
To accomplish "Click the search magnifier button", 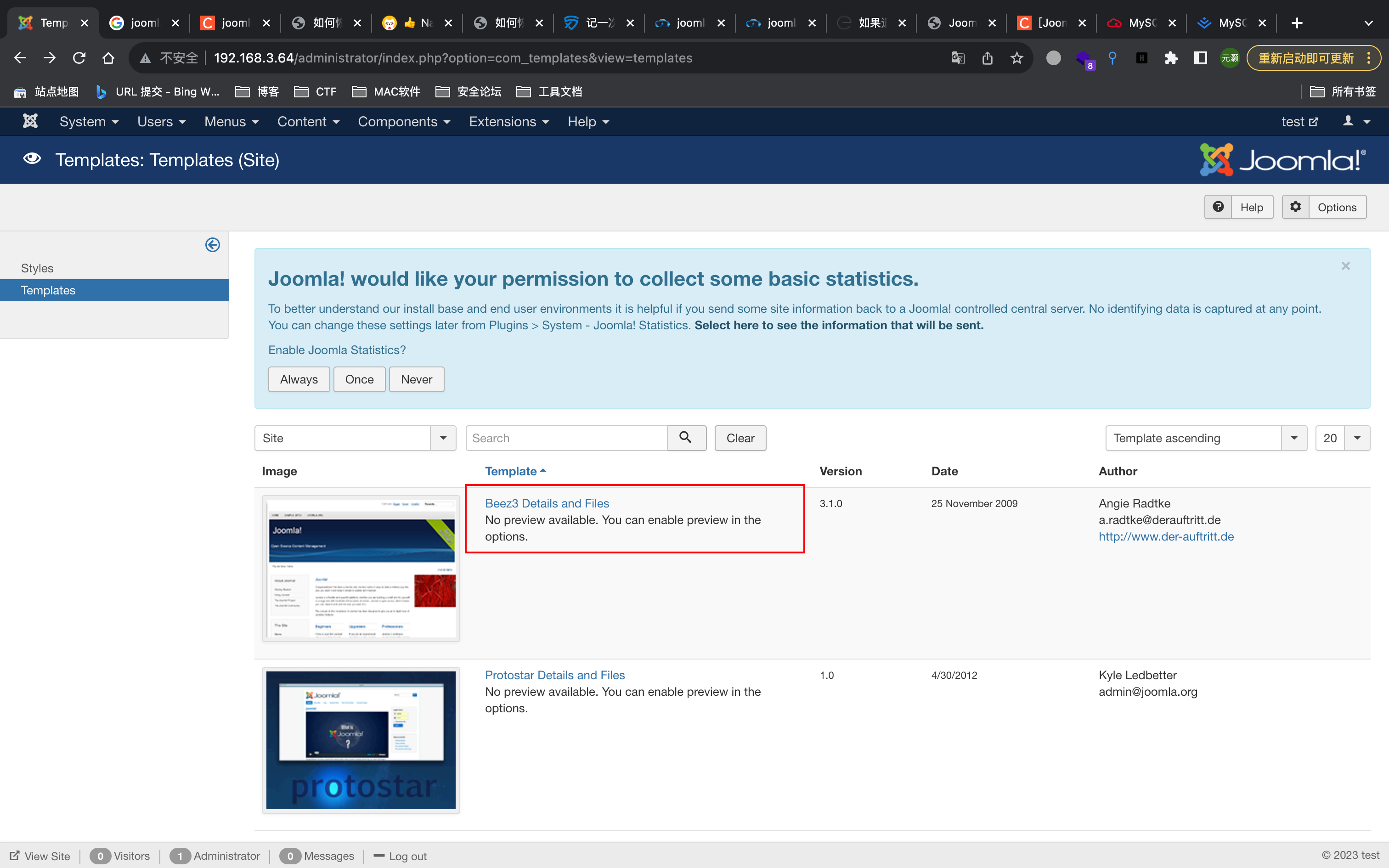I will click(686, 438).
